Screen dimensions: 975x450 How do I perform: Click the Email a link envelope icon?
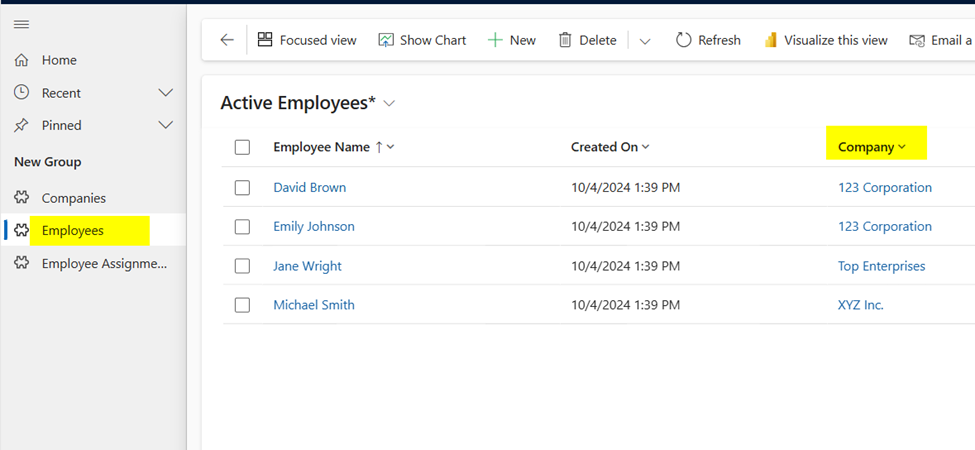pos(917,40)
